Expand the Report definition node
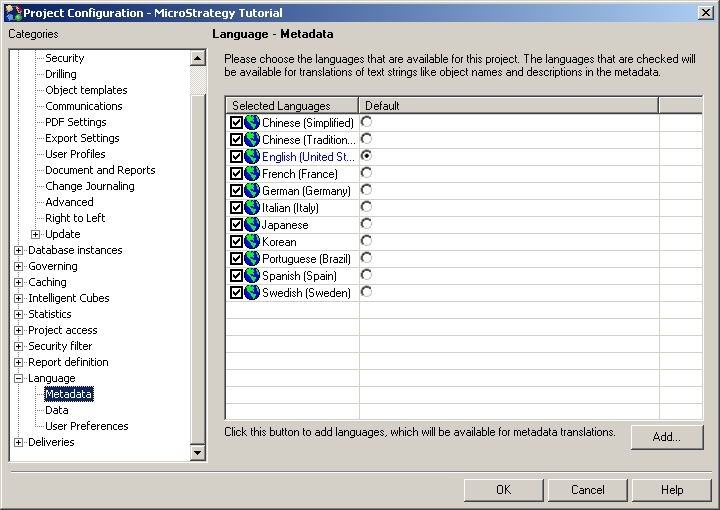This screenshot has height=510, width=720. tap(18, 362)
